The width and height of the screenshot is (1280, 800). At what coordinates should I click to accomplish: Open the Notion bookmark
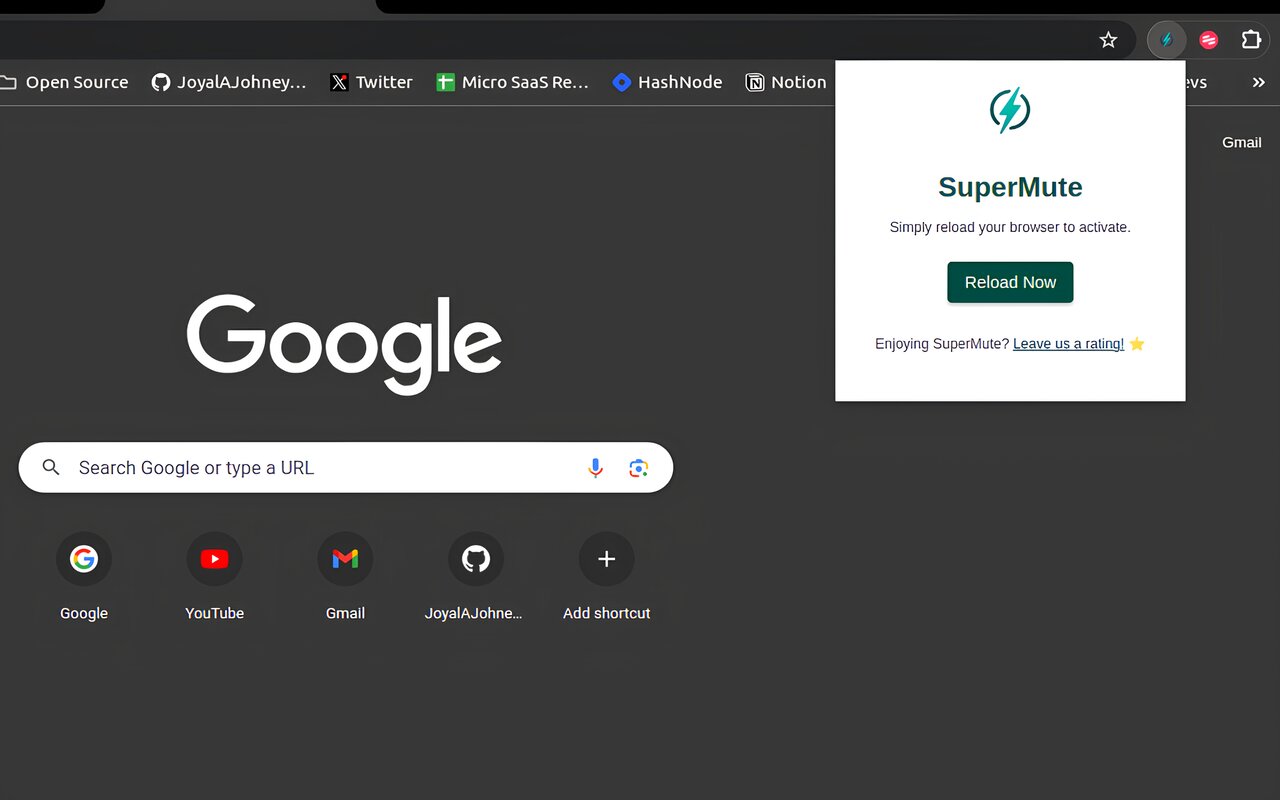[786, 82]
